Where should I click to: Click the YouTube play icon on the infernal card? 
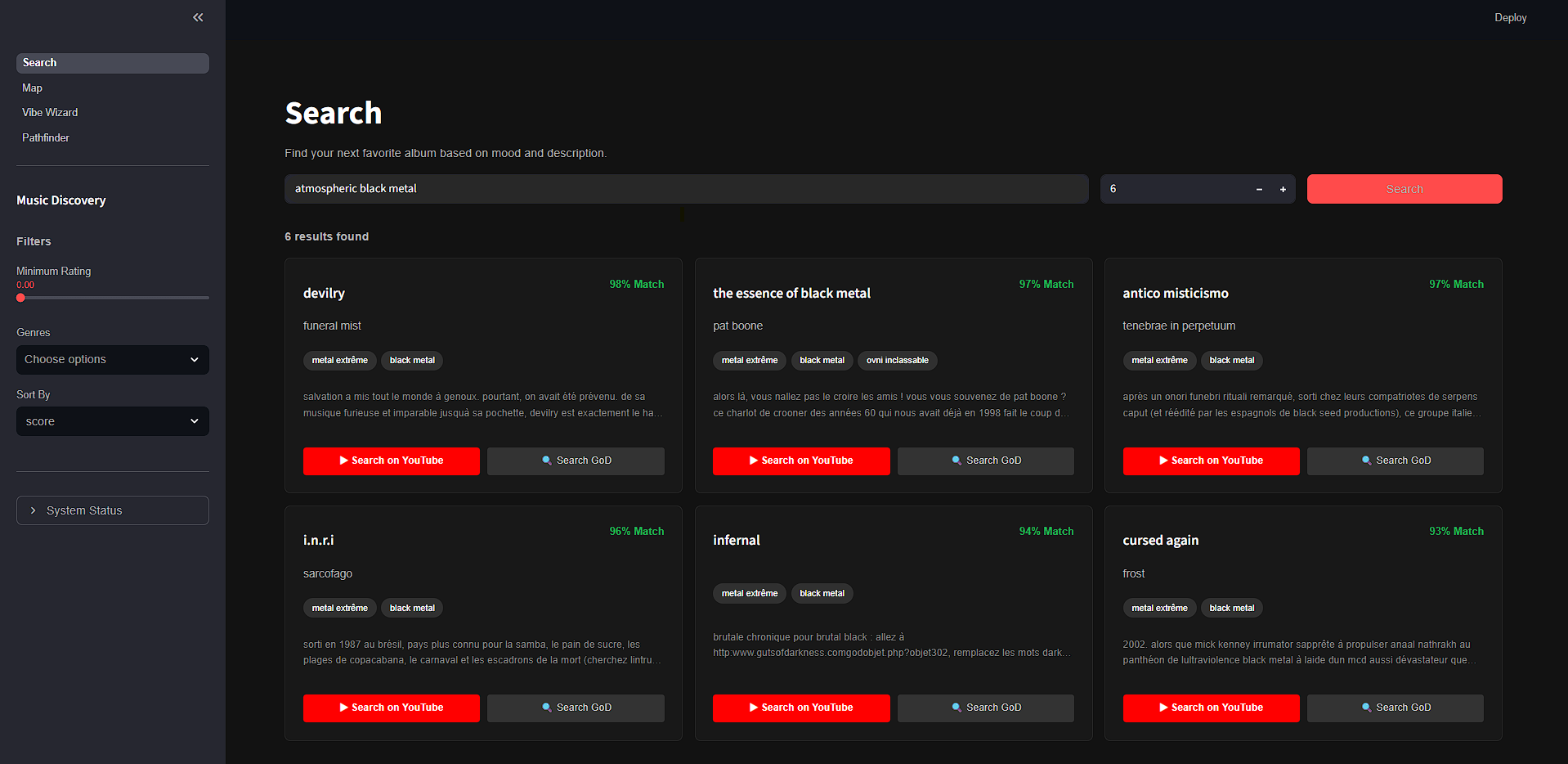tap(755, 707)
